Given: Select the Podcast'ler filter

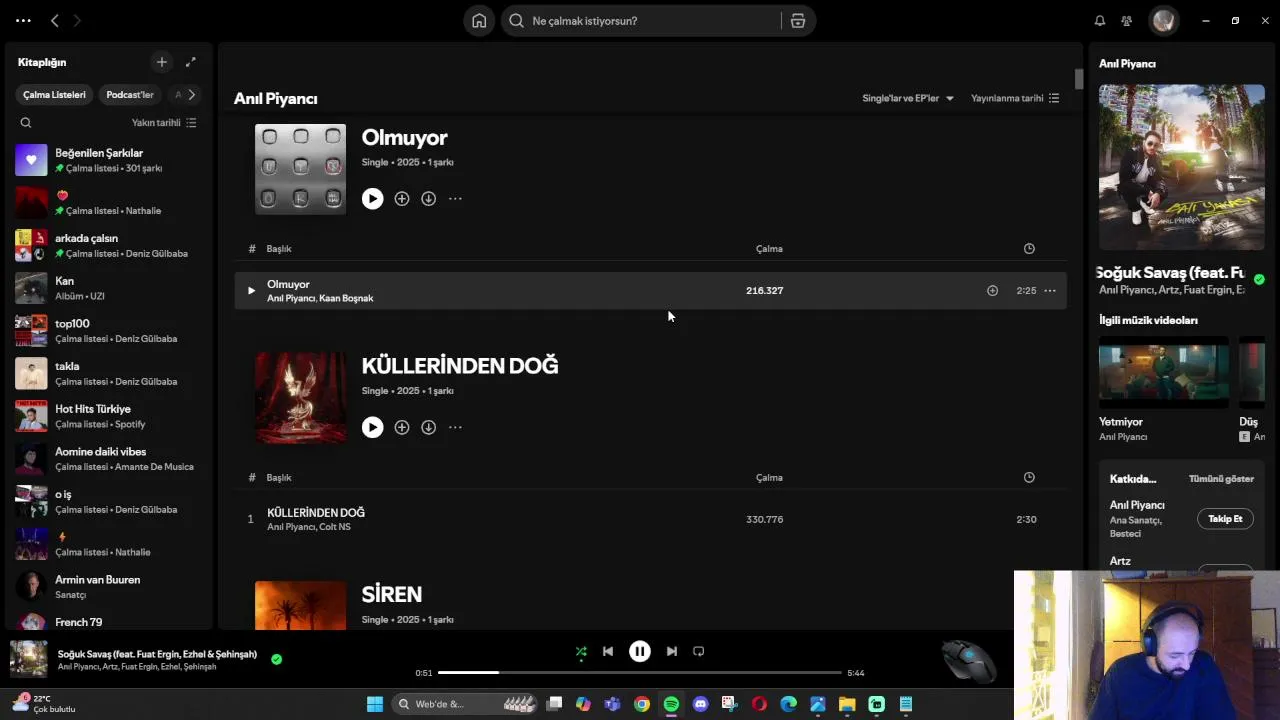Looking at the screenshot, I should pyautogui.click(x=130, y=95).
